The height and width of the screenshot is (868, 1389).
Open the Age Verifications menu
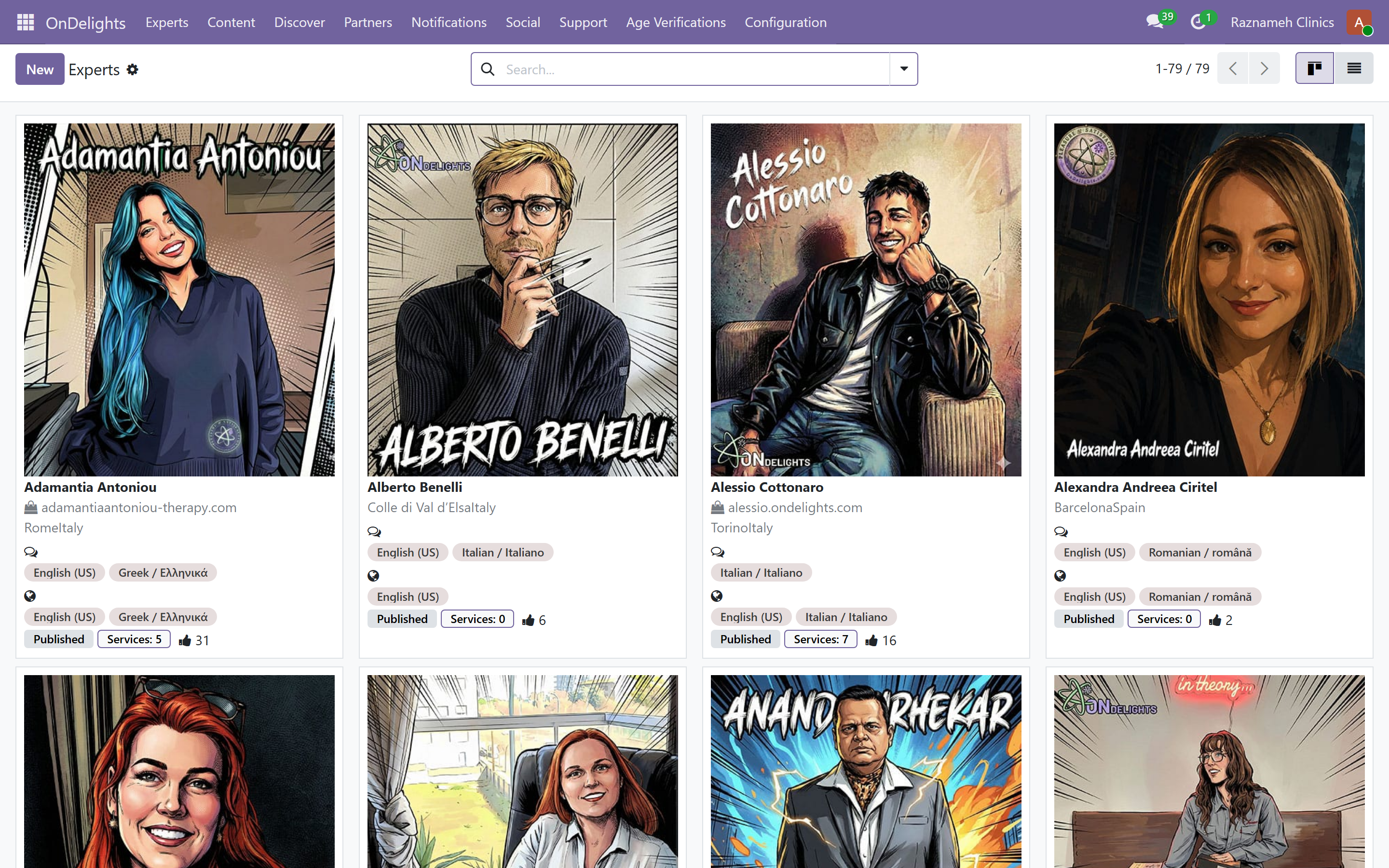coord(676,22)
